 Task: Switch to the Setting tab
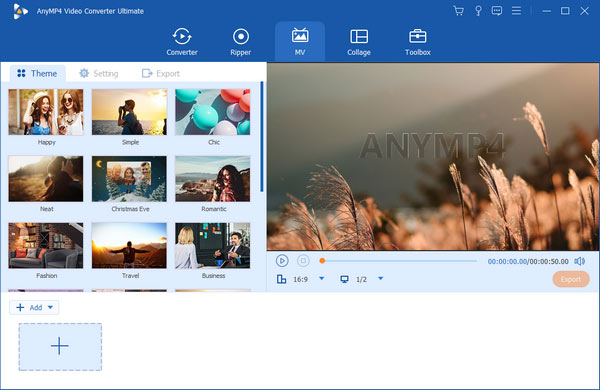[x=99, y=73]
